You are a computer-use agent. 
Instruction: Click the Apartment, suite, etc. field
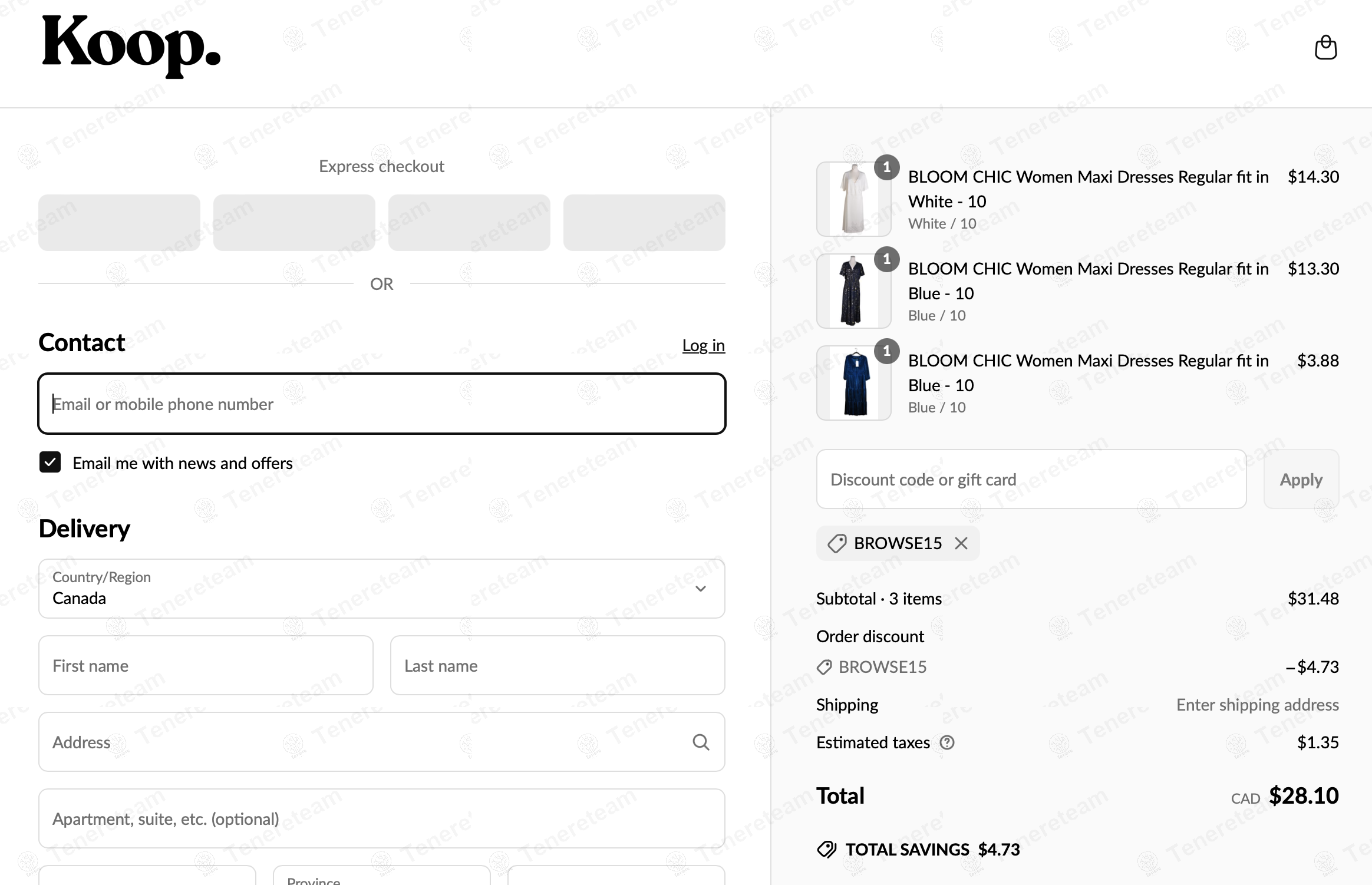(382, 818)
